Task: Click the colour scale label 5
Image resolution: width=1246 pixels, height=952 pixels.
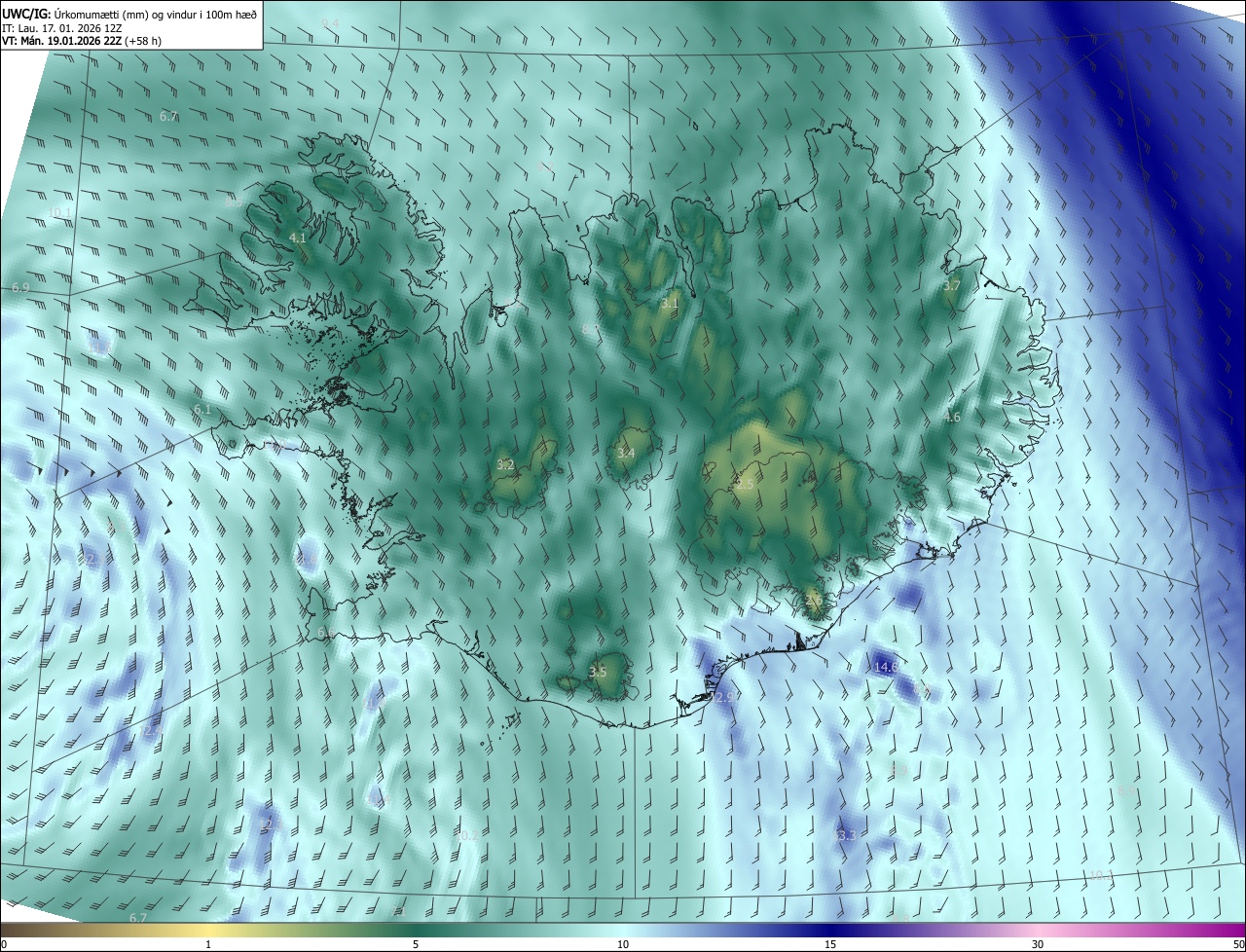Action: pyautogui.click(x=416, y=945)
